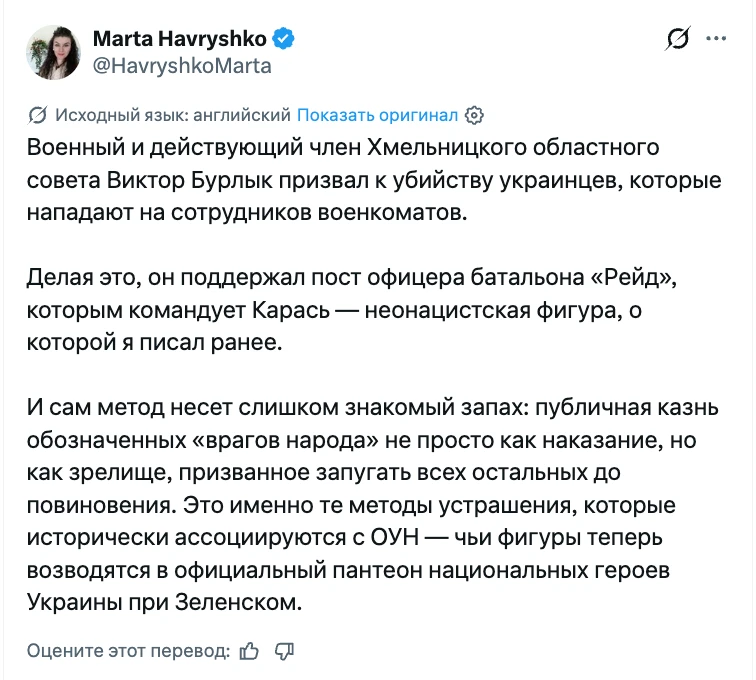
Task: Click the paragraph starting with Военный и действующий
Action: pyautogui.click(x=374, y=180)
